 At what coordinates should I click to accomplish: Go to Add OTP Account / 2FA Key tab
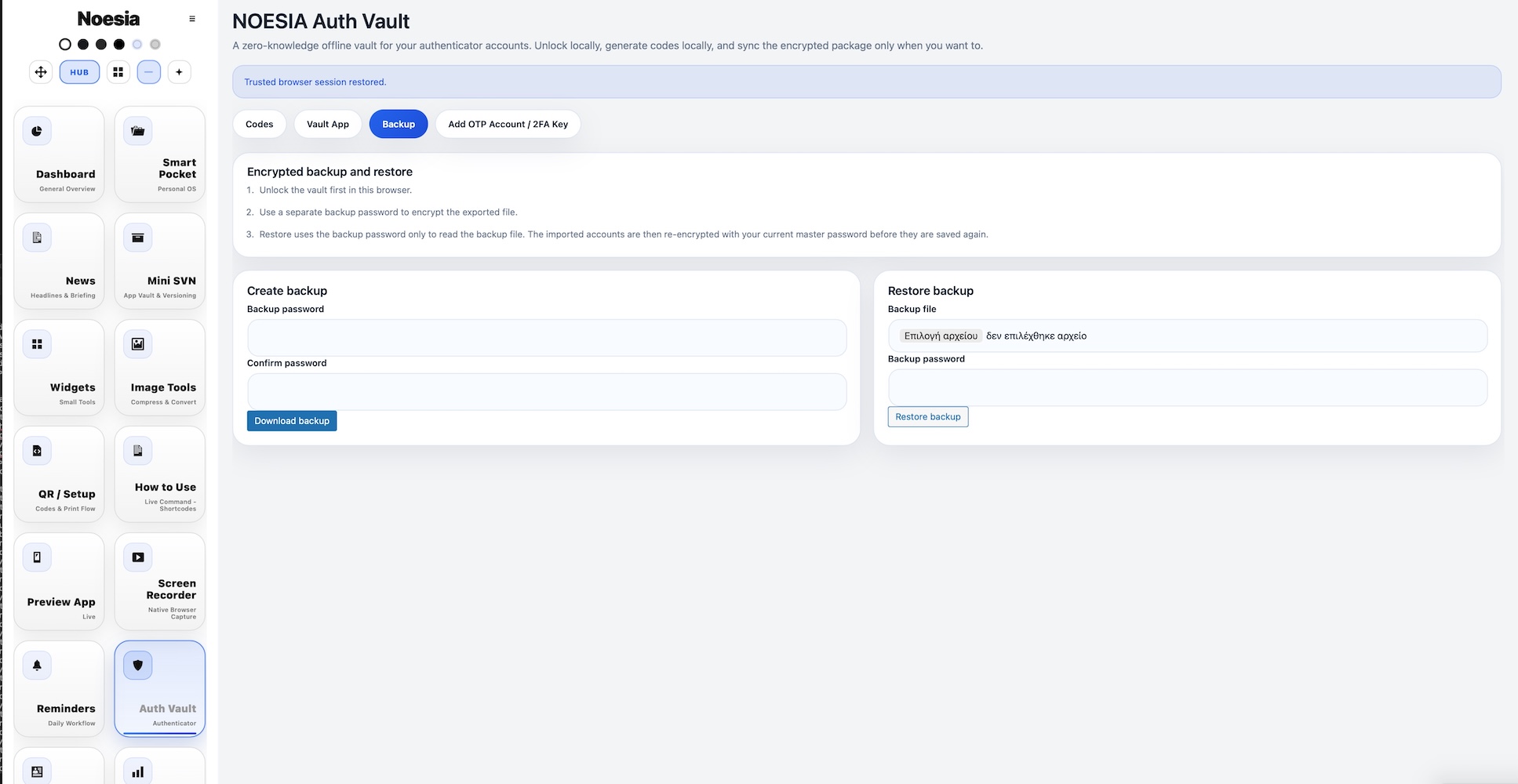(x=508, y=124)
